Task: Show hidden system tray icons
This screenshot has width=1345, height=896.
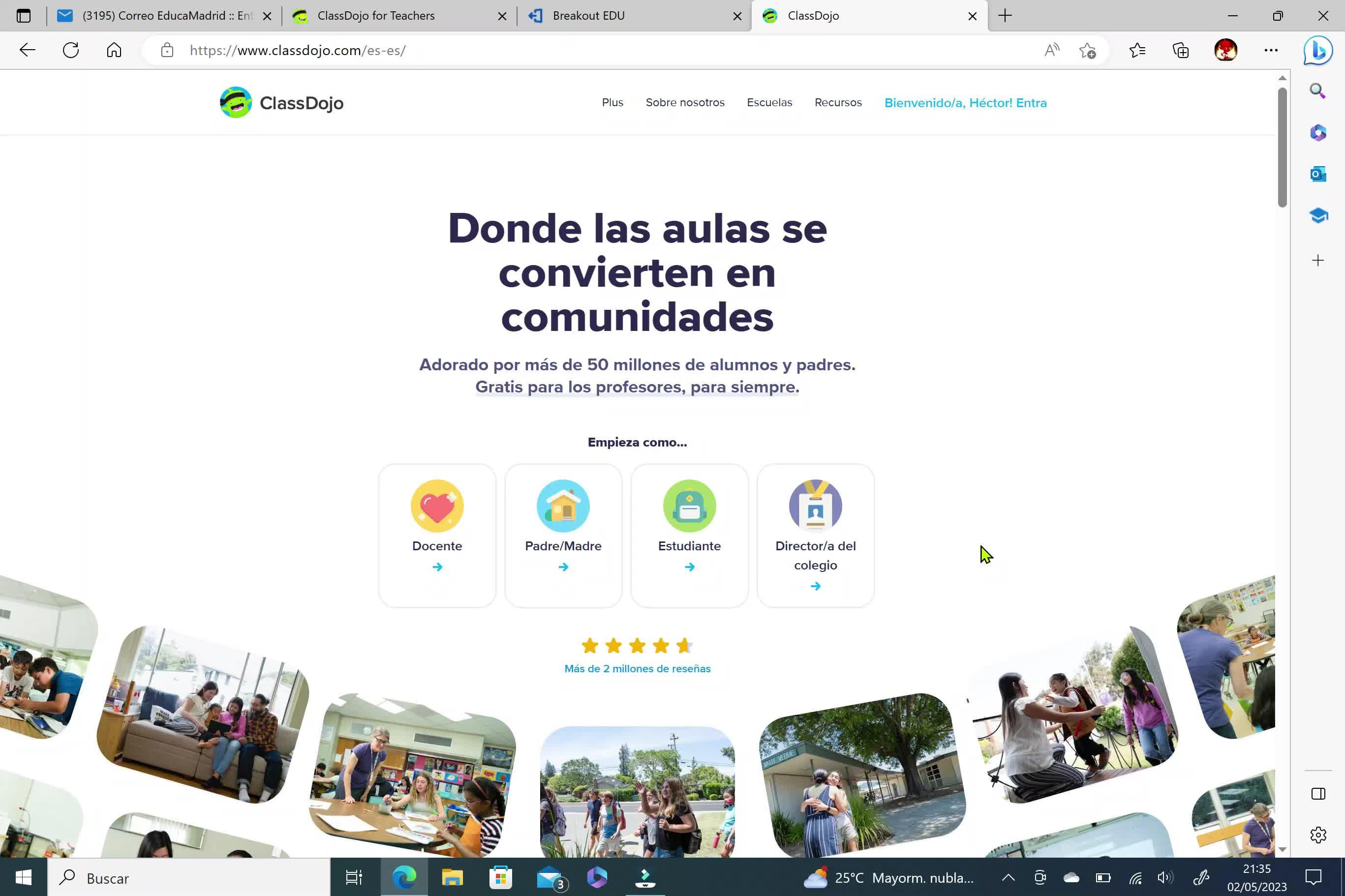Action: point(1008,878)
